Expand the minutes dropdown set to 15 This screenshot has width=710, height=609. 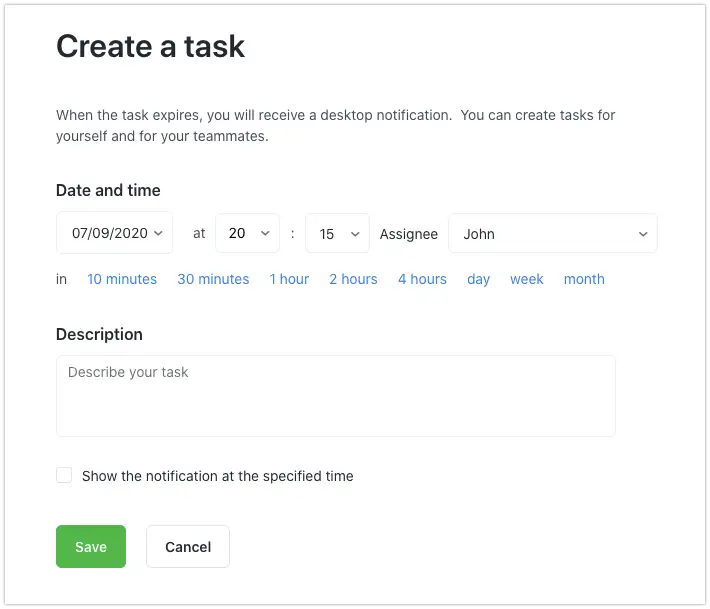[x=337, y=233]
